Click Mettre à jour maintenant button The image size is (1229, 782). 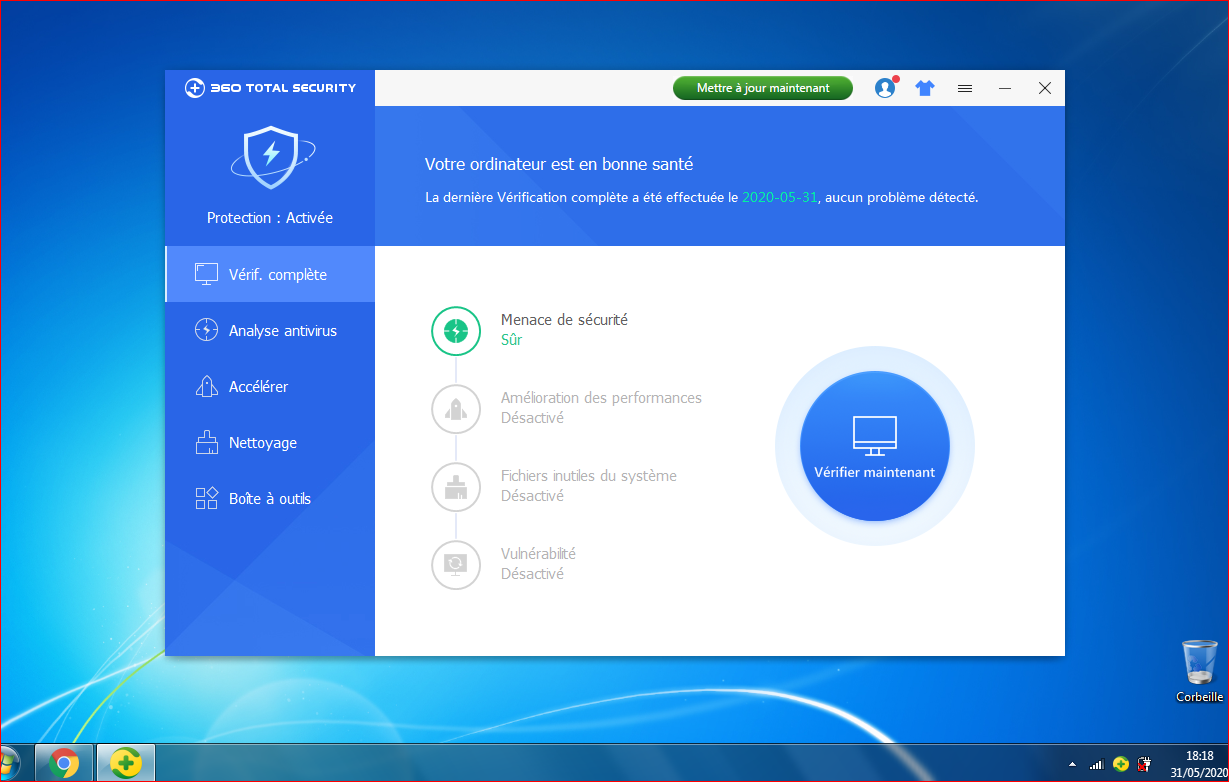(763, 88)
